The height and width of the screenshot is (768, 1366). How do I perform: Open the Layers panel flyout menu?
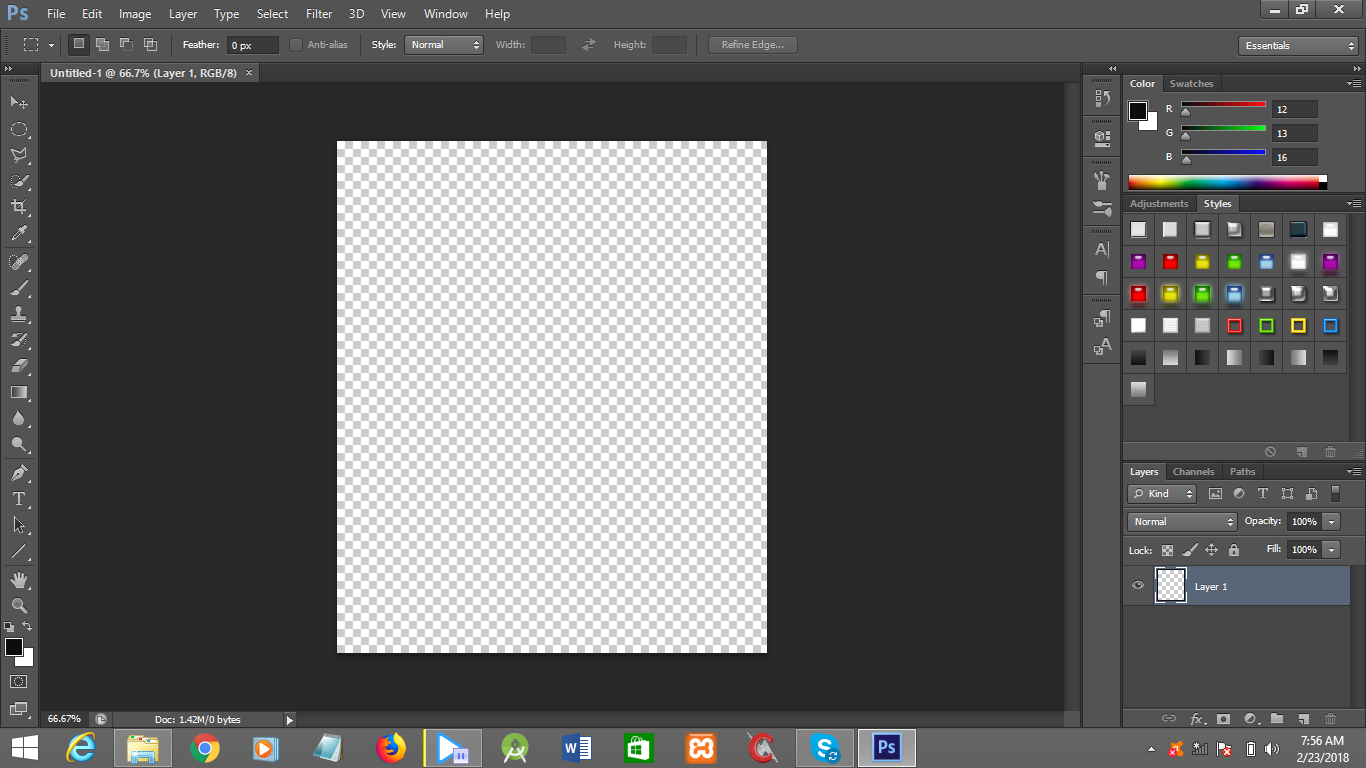(1353, 472)
